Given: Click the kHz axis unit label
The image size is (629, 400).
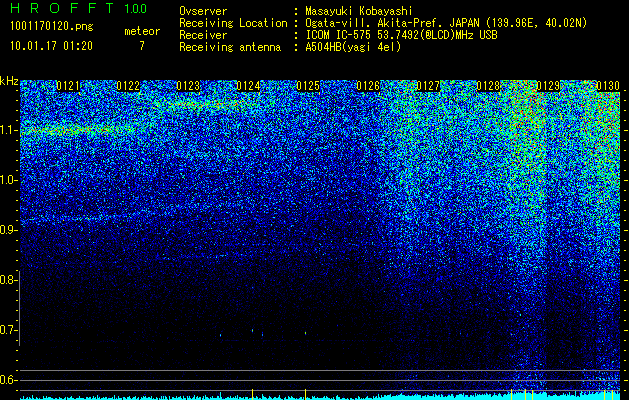Looking at the screenshot, I should point(9,81).
